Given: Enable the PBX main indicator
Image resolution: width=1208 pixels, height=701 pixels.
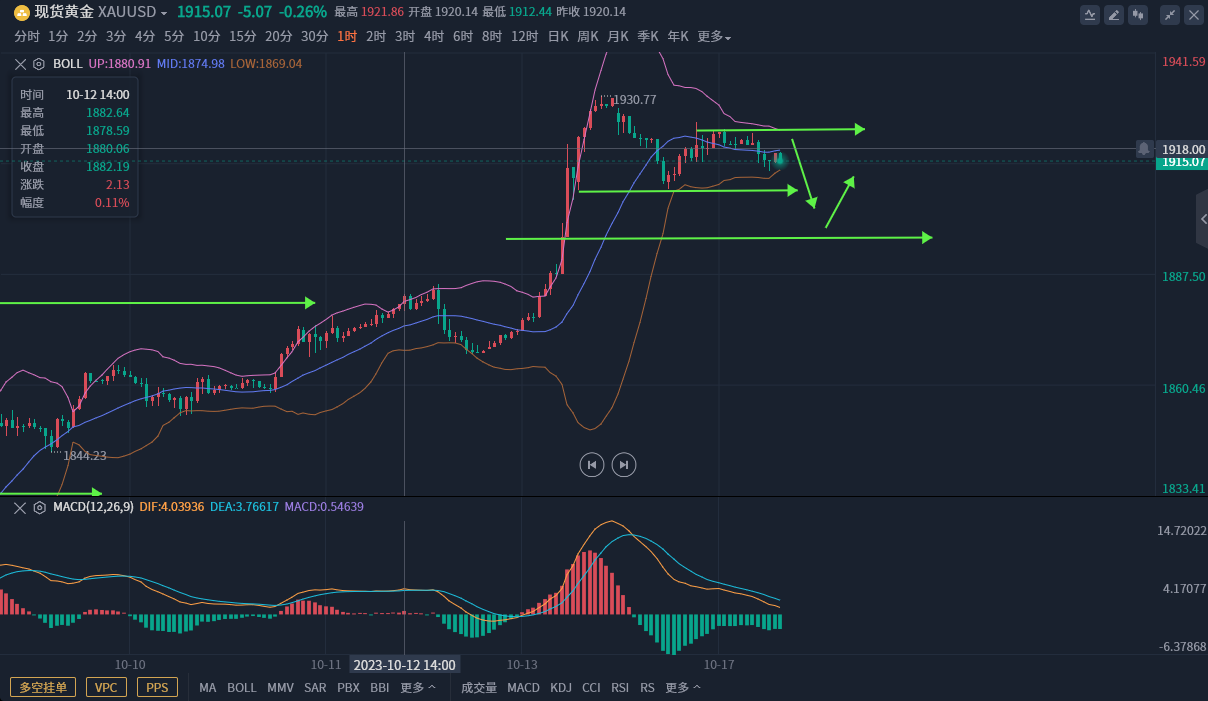Looking at the screenshot, I should point(348,688).
